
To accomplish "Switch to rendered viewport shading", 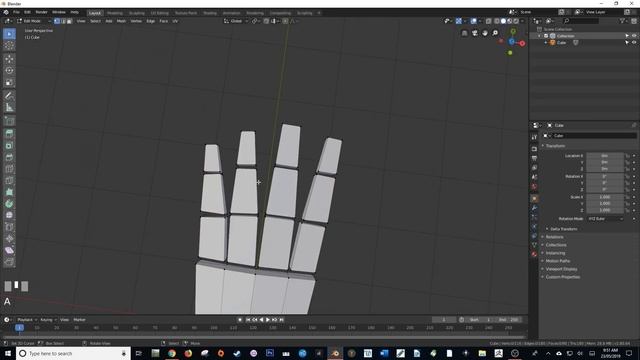I will coord(516,21).
